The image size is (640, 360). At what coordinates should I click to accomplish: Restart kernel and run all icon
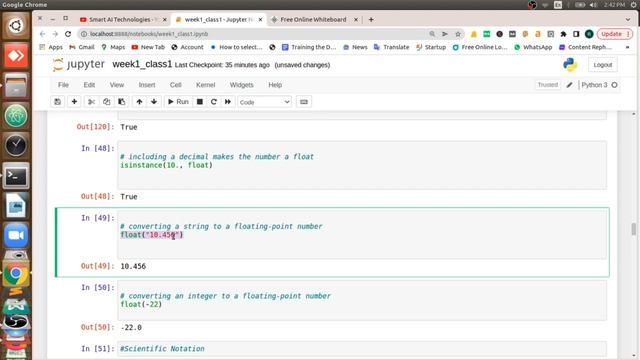228,102
